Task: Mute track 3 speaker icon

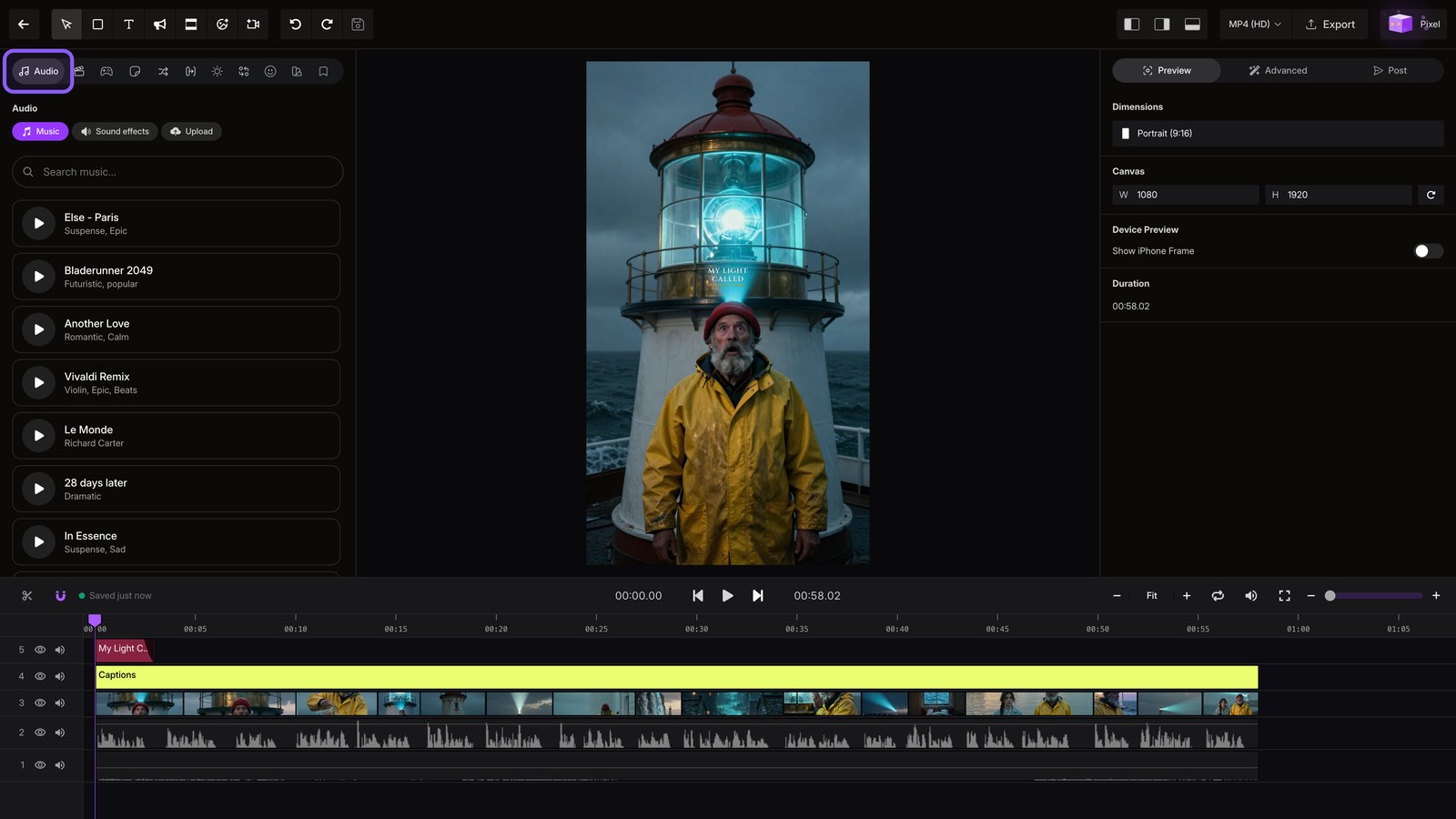Action: click(60, 703)
